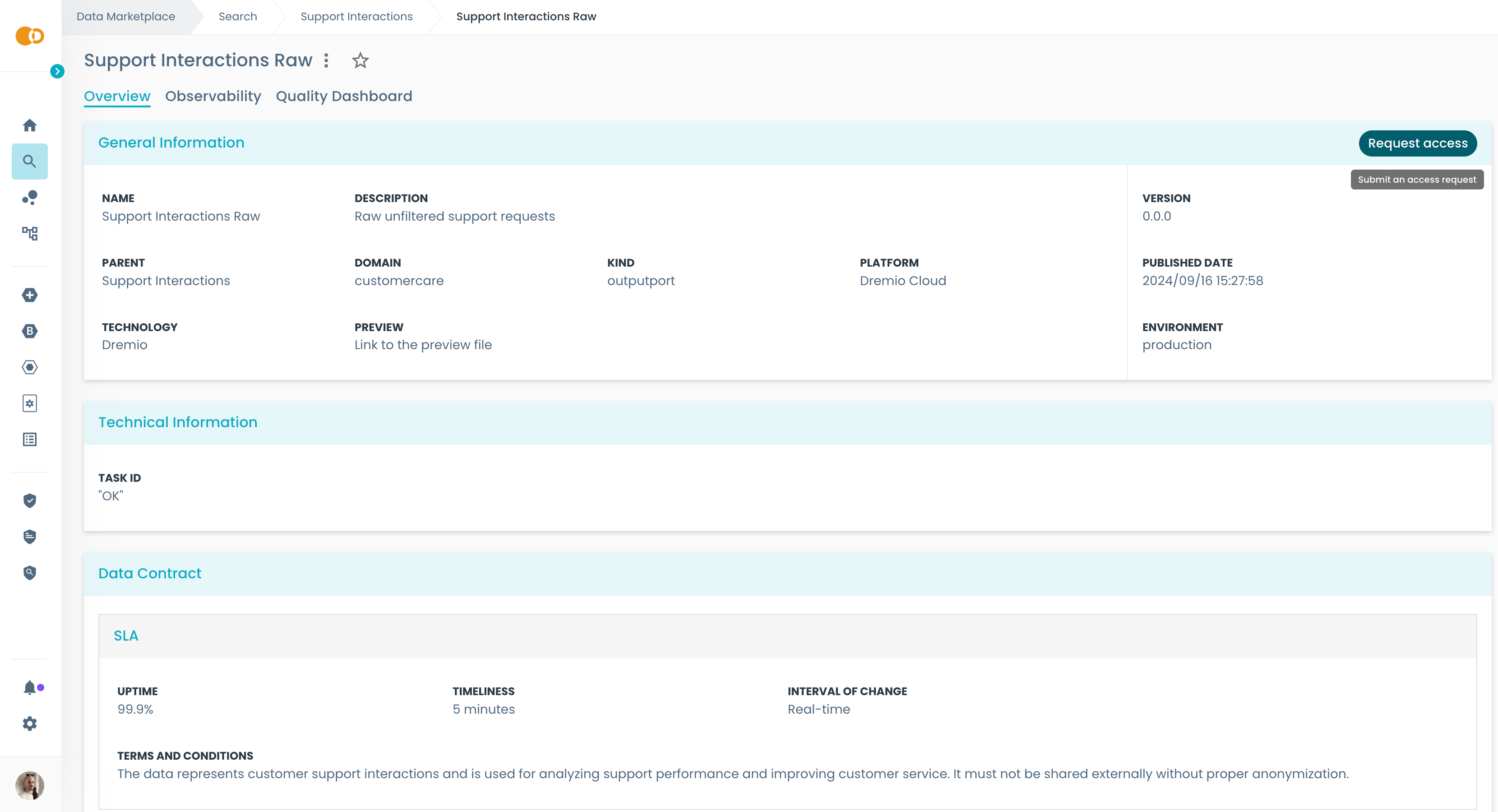
Task: Open Link to the preview file
Action: [423, 345]
